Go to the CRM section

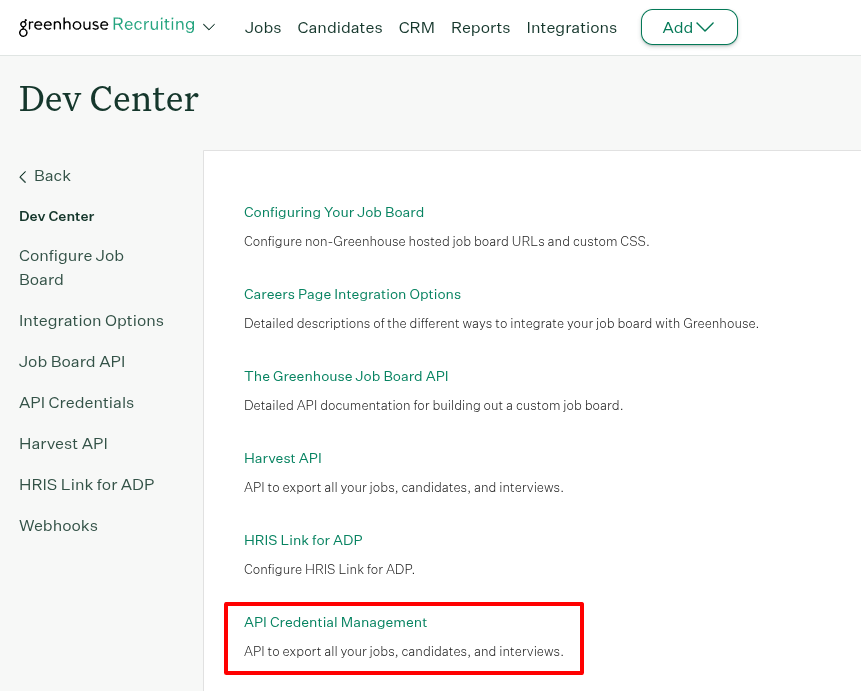(x=417, y=27)
